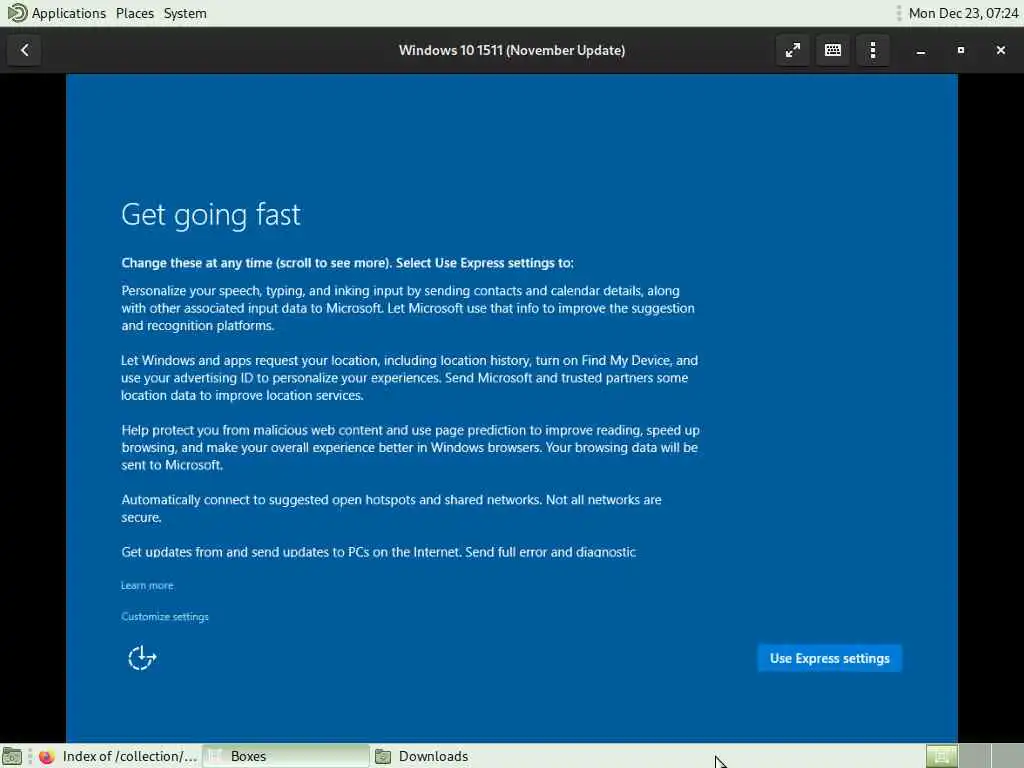Open the keyboard shortcuts menu
1024x768 pixels.
click(x=833, y=50)
